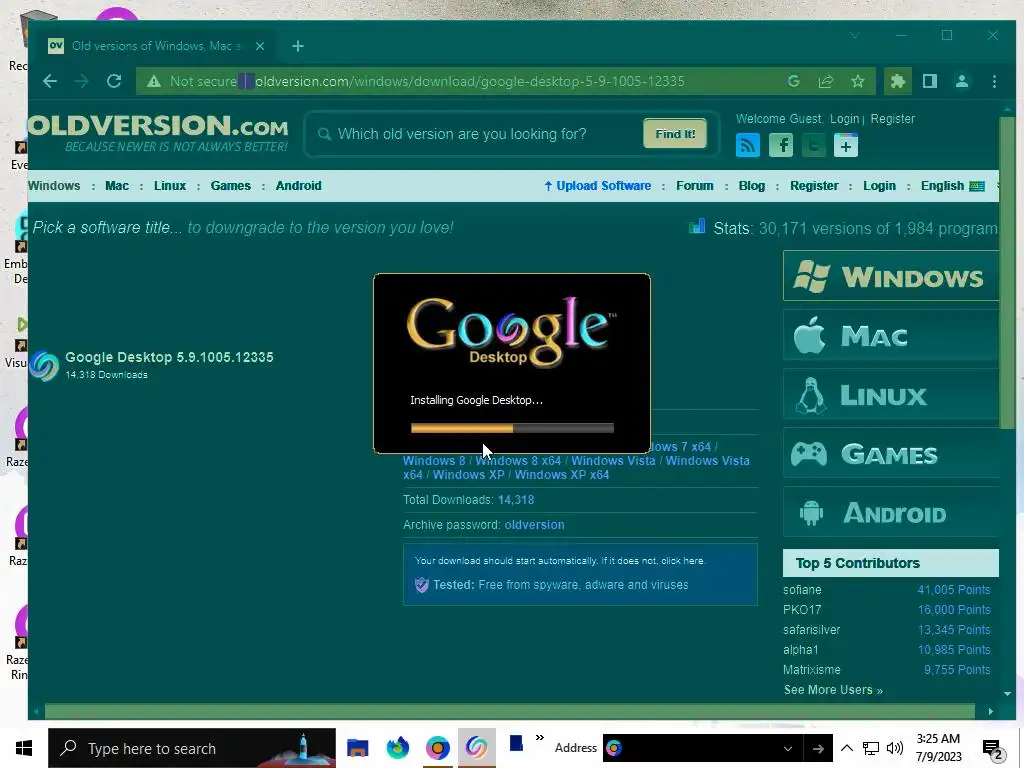Click Upload Software link
This screenshot has height=768, width=1024.
[598, 185]
